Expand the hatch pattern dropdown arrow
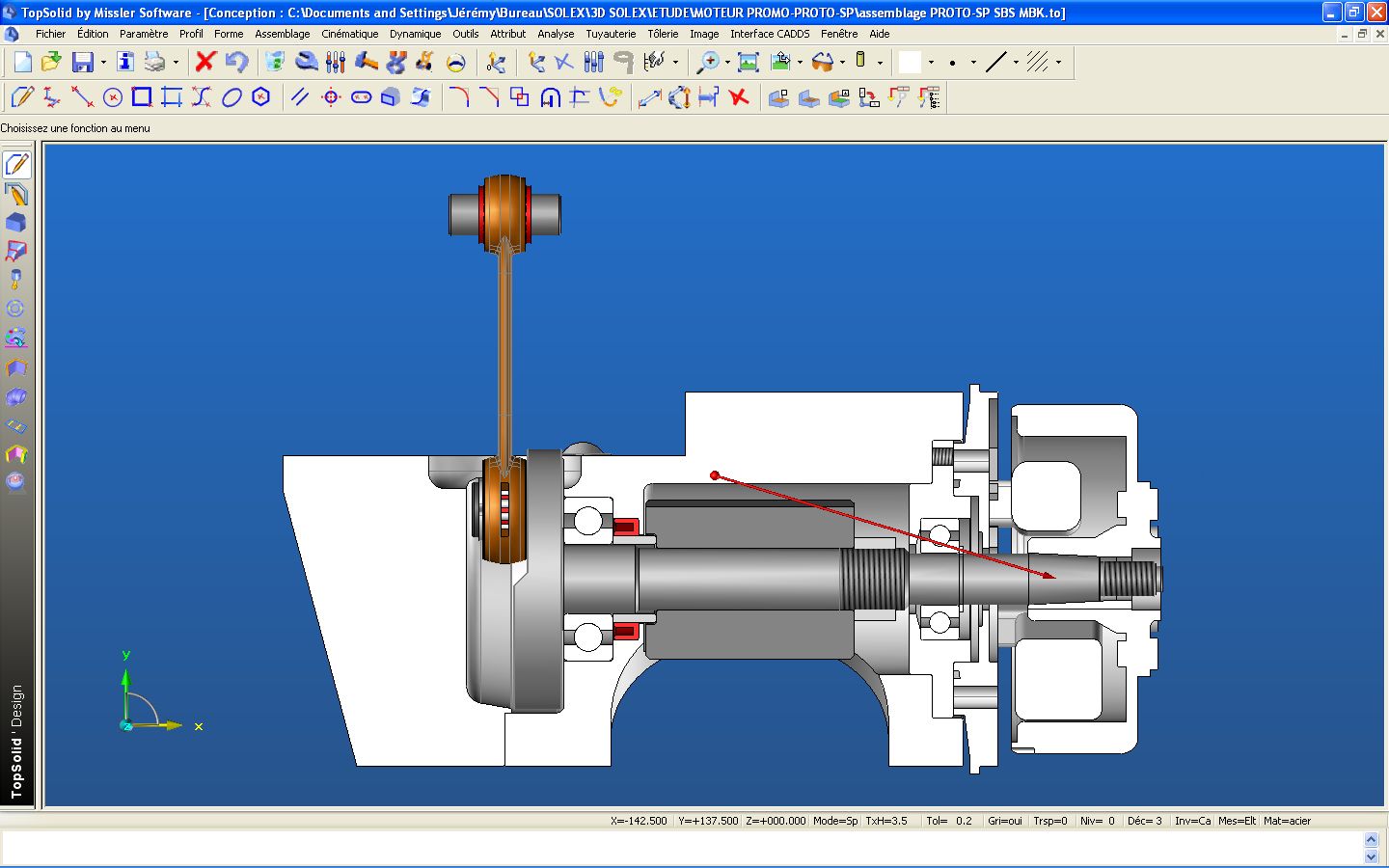Viewport: 1389px width, 868px height. click(1058, 63)
